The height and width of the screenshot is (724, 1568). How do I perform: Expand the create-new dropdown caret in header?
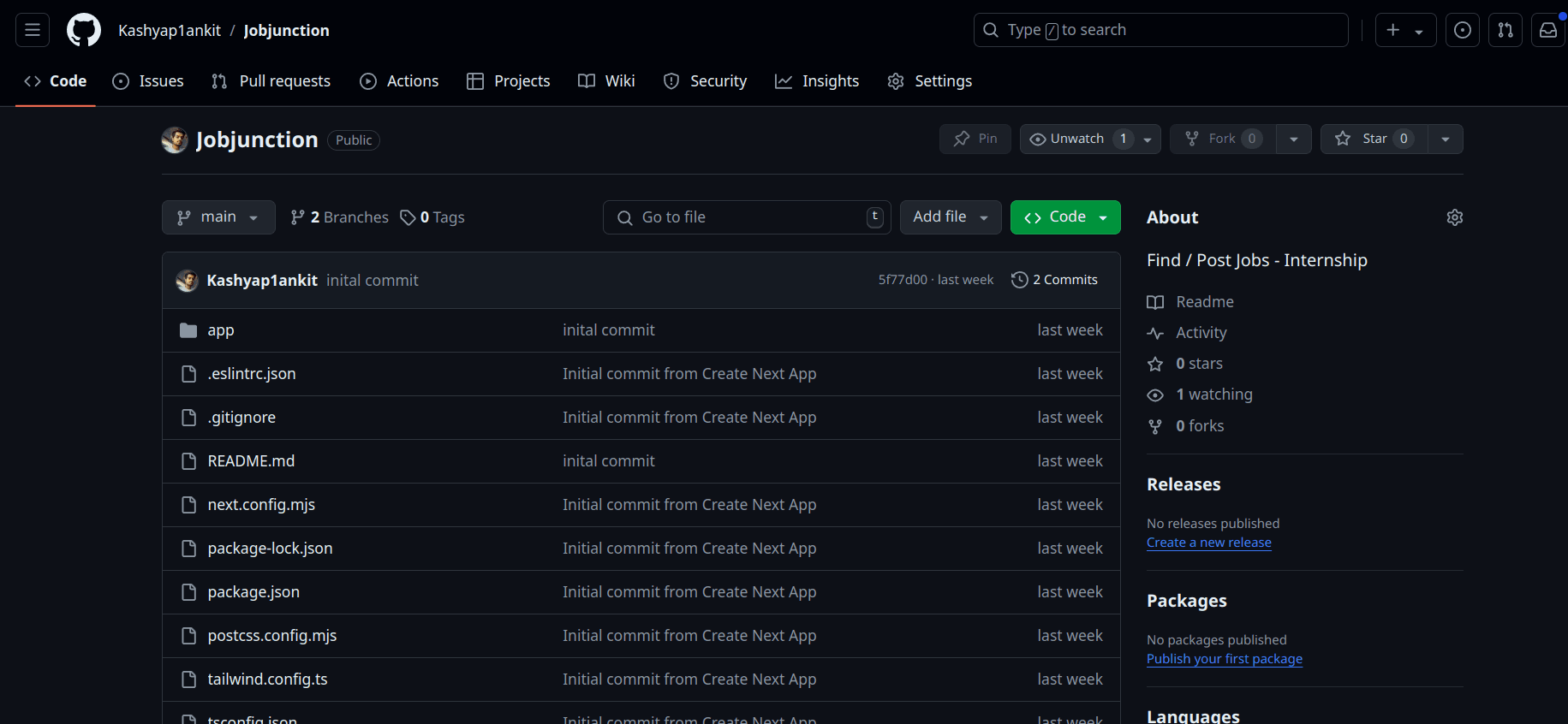point(1419,32)
